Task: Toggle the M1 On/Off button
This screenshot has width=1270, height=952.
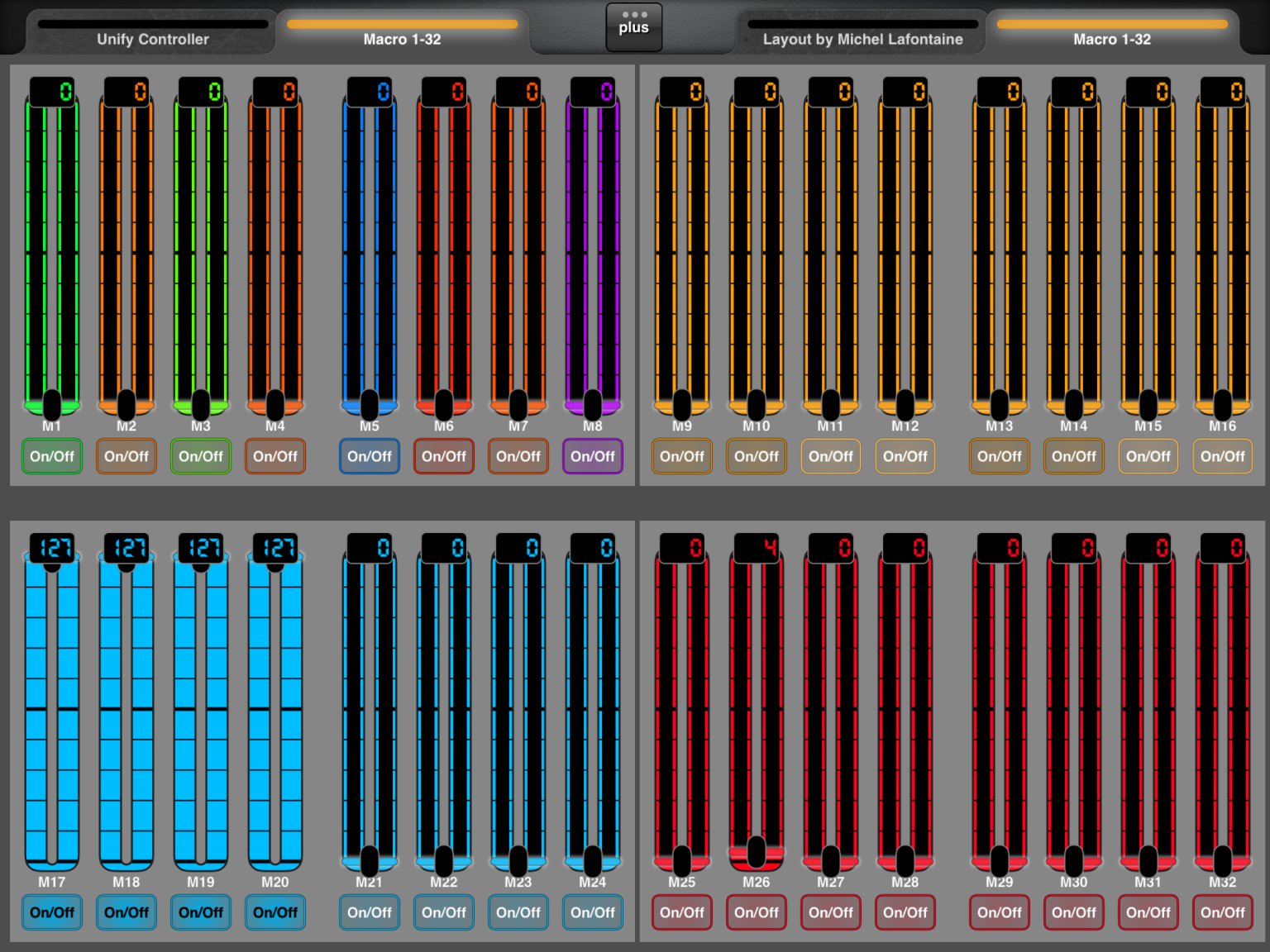Action: pos(52,456)
